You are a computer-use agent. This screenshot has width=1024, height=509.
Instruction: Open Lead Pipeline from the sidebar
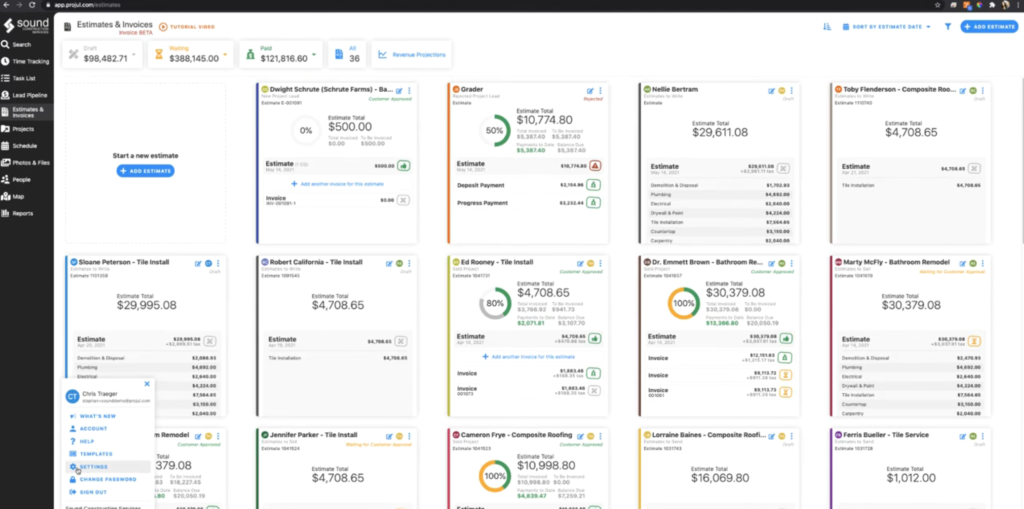[x=27, y=95]
